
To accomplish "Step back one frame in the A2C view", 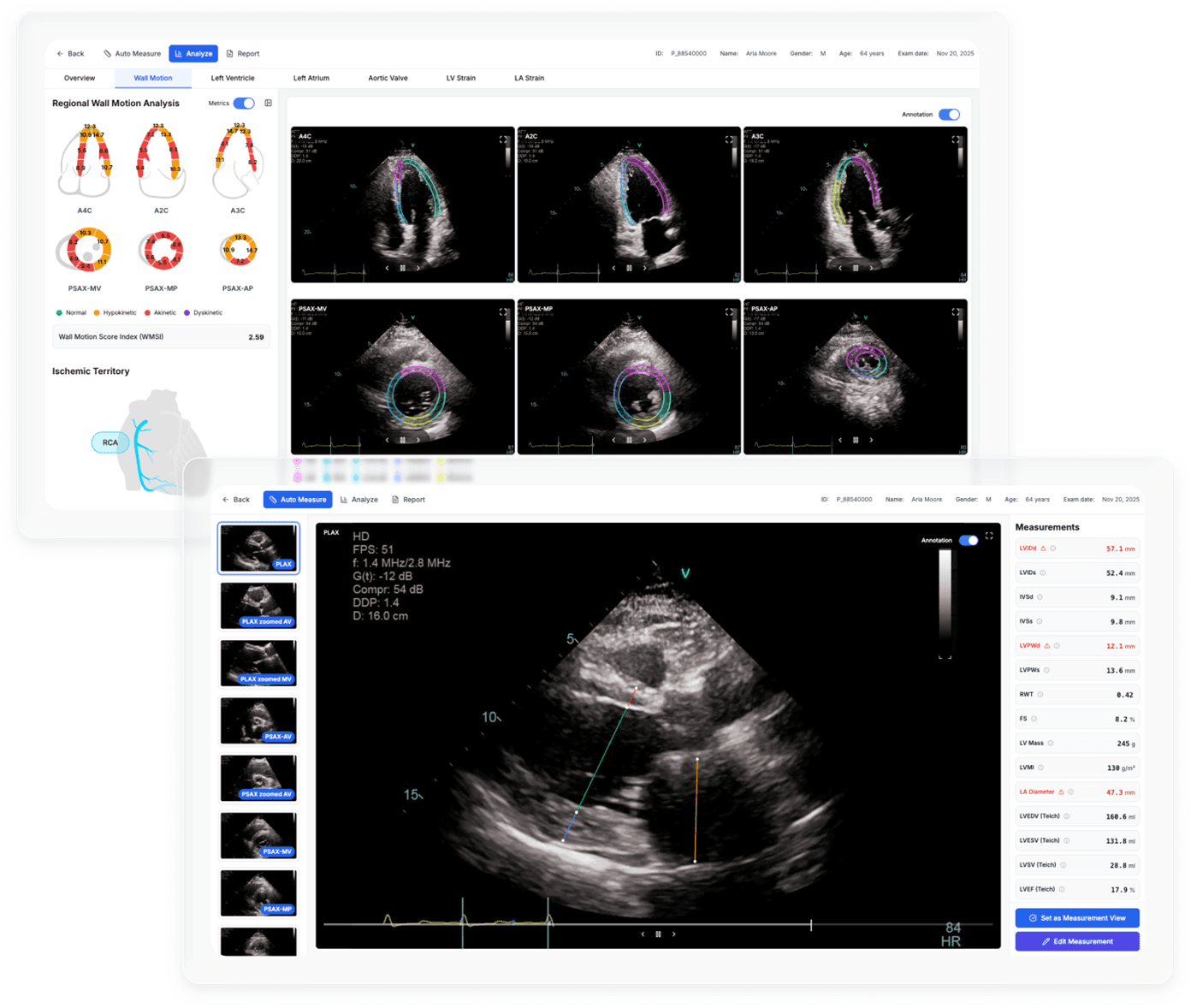I will click(x=613, y=267).
